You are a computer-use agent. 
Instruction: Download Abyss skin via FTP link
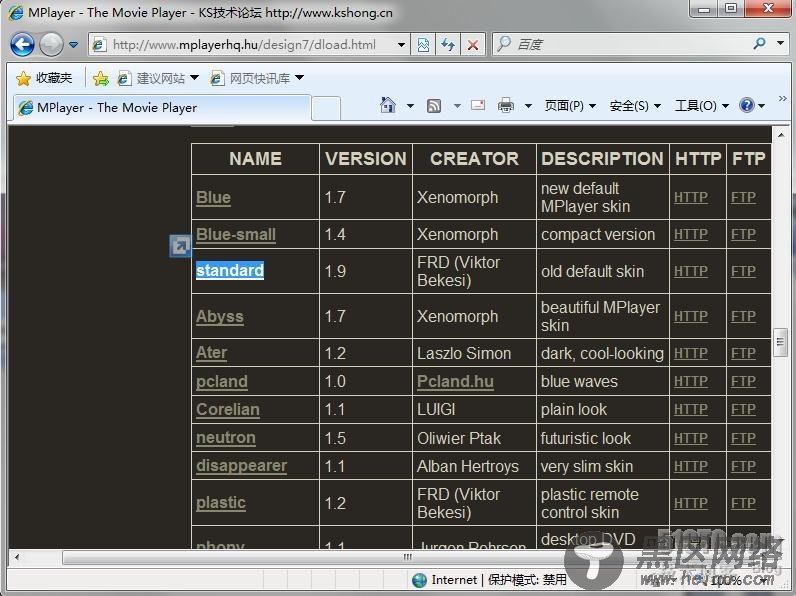point(743,317)
